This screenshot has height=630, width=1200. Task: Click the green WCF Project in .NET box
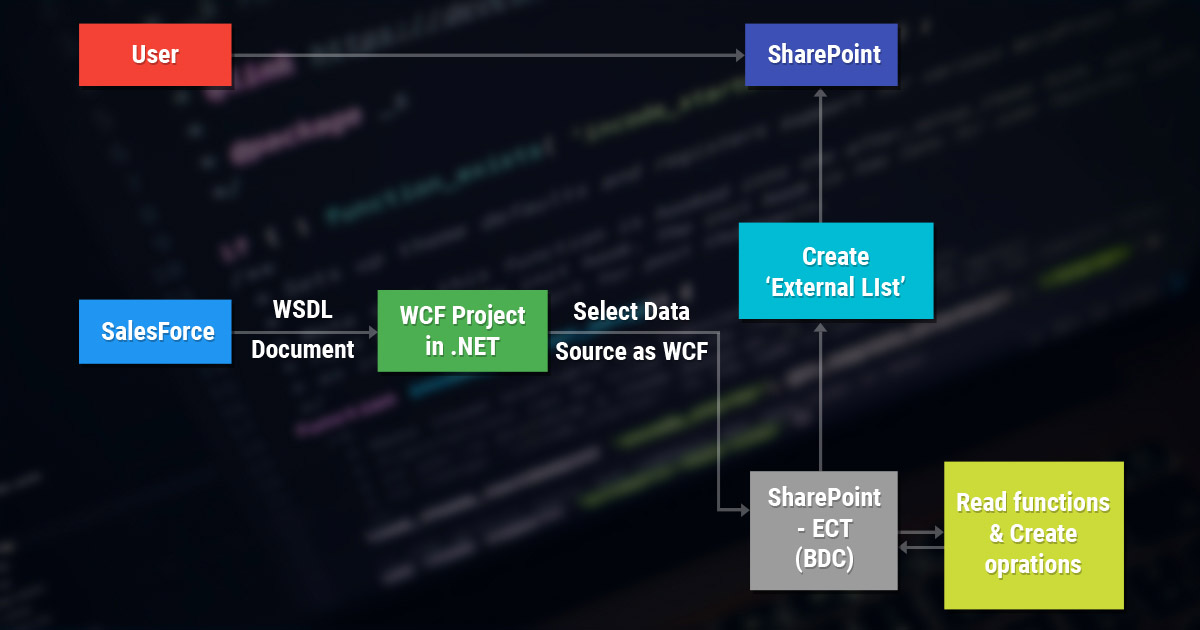point(462,331)
